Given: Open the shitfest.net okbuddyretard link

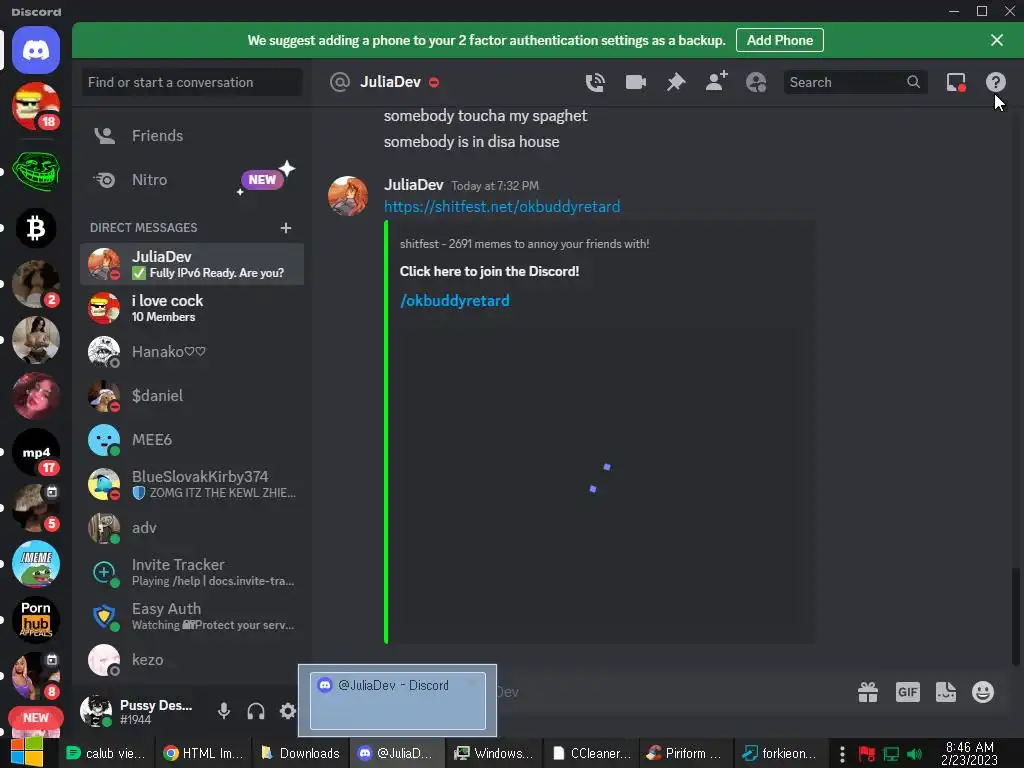Looking at the screenshot, I should point(502,207).
